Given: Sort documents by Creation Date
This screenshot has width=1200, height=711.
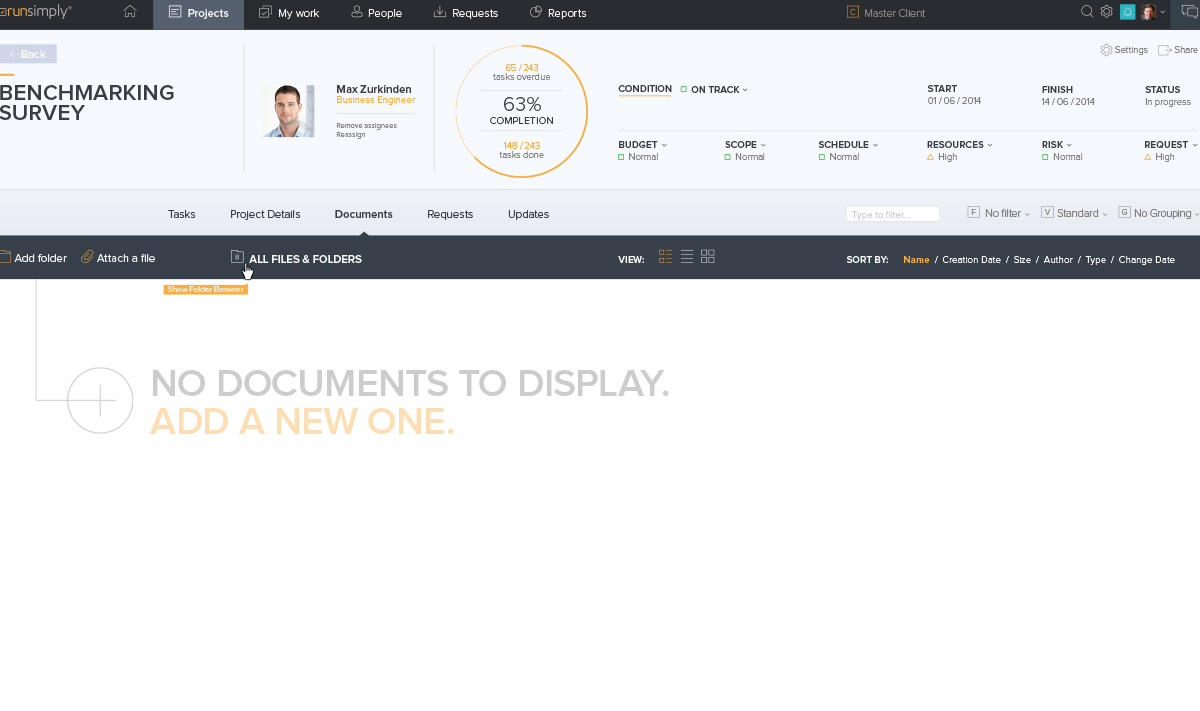Looking at the screenshot, I should pyautogui.click(x=971, y=260).
